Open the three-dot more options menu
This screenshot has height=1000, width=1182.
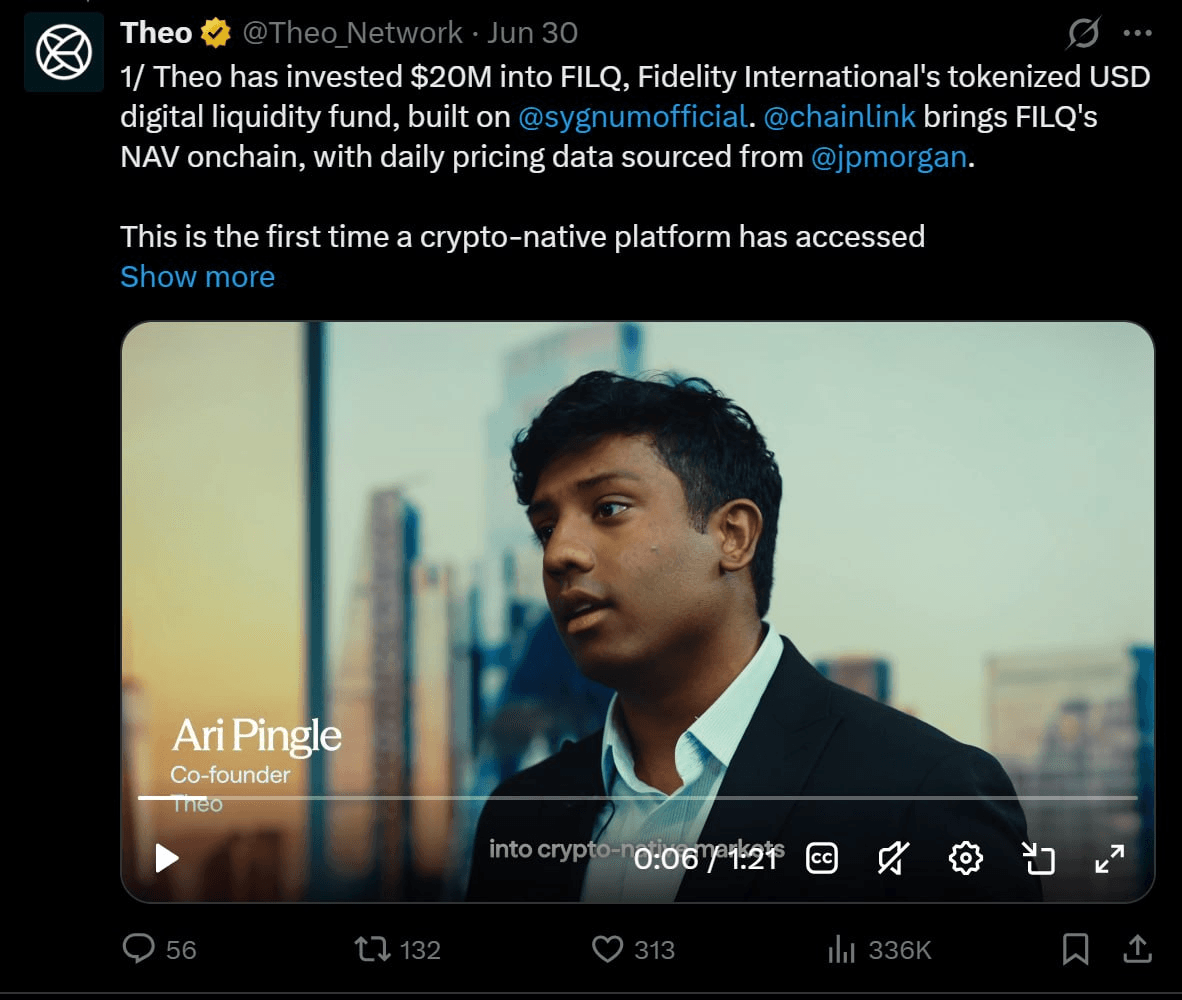pyautogui.click(x=1138, y=33)
